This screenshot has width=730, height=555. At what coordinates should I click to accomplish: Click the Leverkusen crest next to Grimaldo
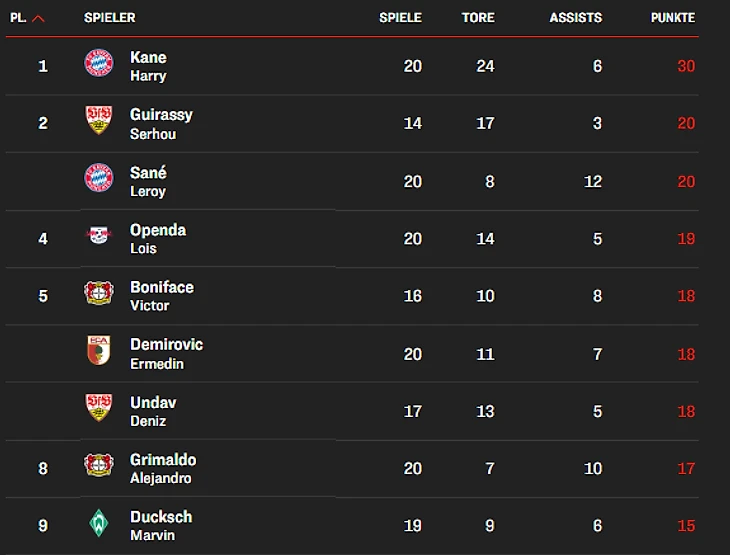point(98,466)
